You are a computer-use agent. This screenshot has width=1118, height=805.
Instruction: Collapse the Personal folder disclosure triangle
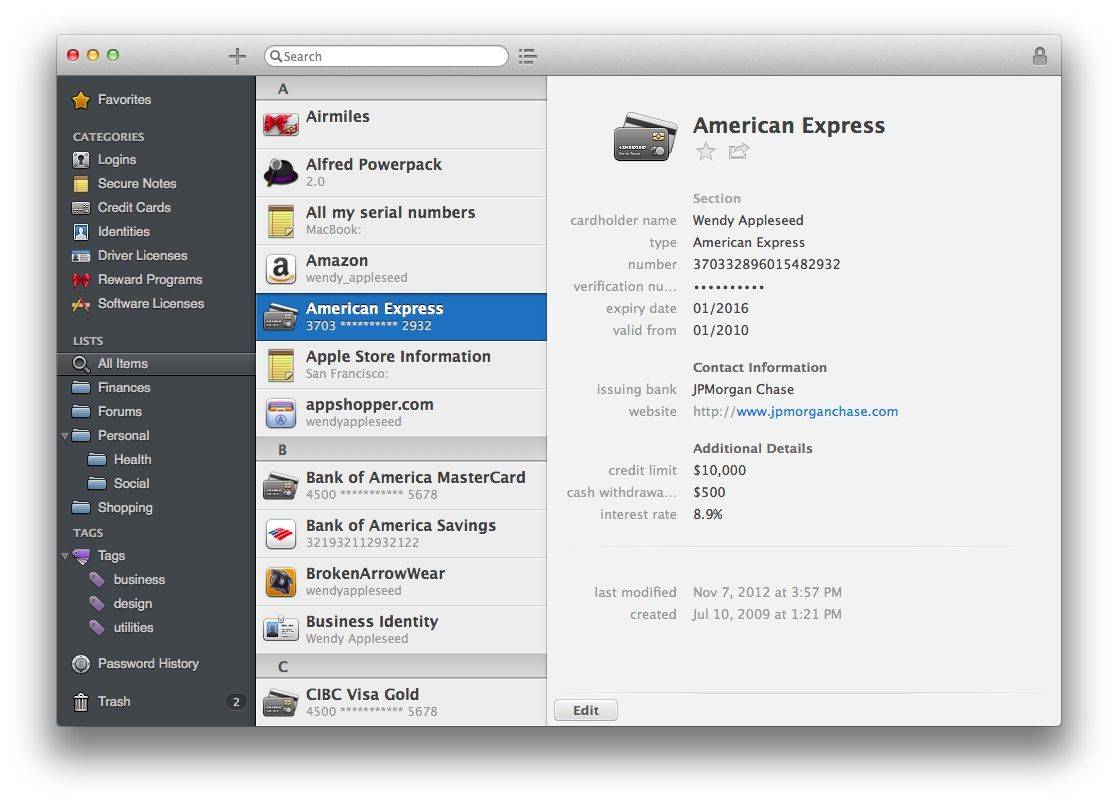pyautogui.click(x=65, y=436)
